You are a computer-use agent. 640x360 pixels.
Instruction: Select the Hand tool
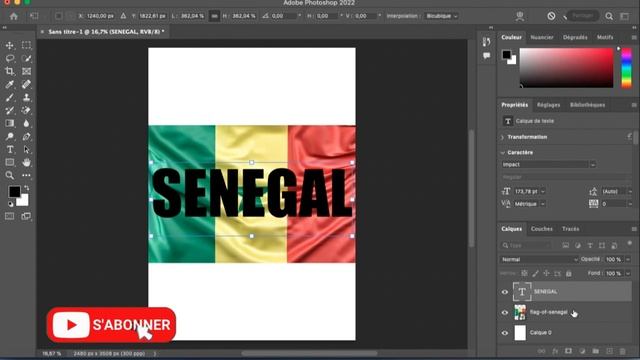[x=27, y=162]
